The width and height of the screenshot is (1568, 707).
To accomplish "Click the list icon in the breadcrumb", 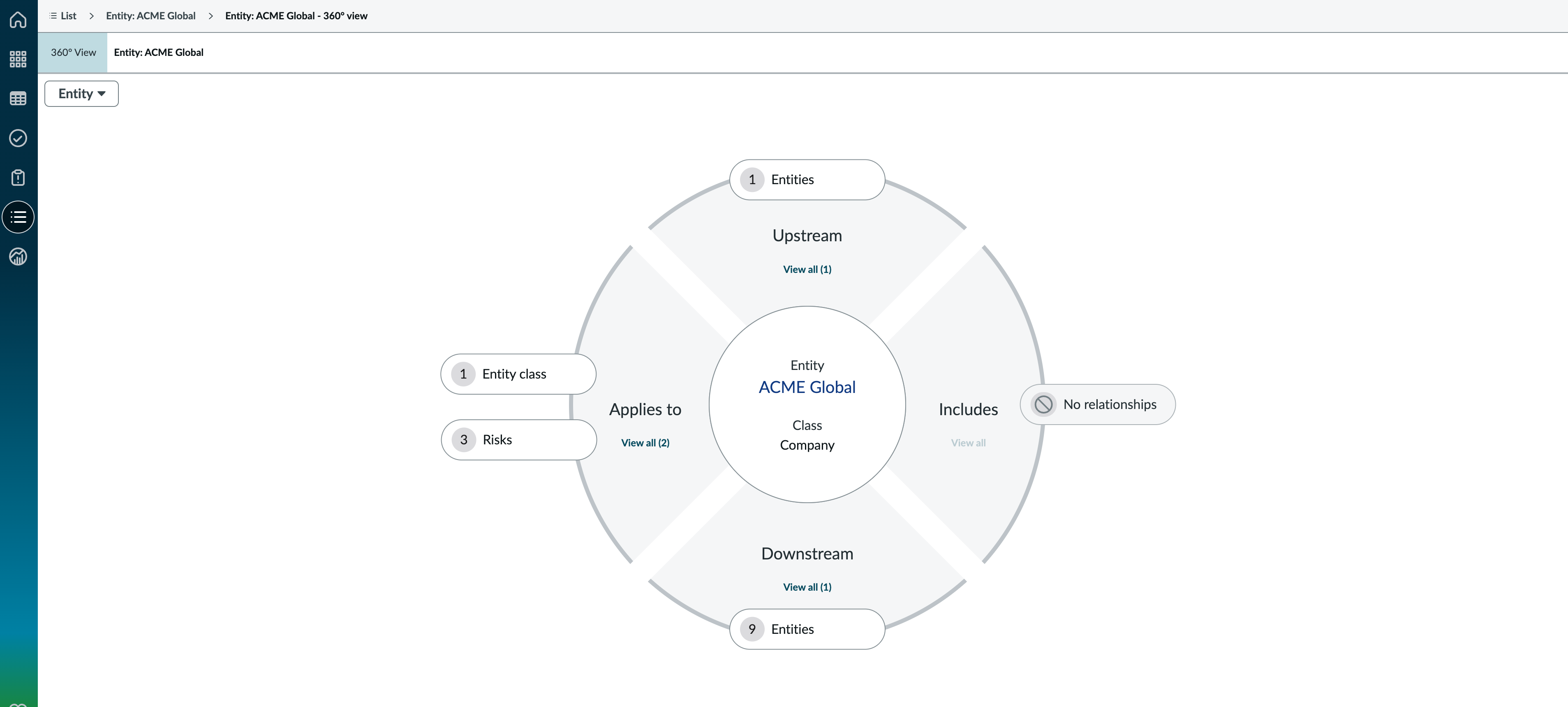I will coord(53,16).
